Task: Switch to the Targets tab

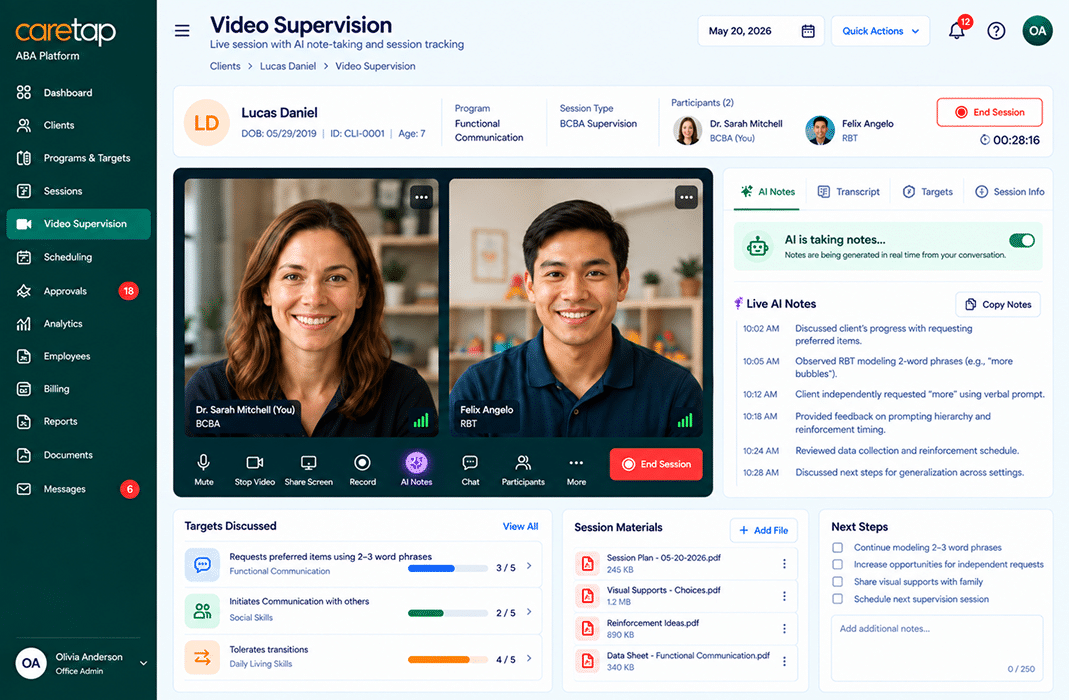Action: 928,192
